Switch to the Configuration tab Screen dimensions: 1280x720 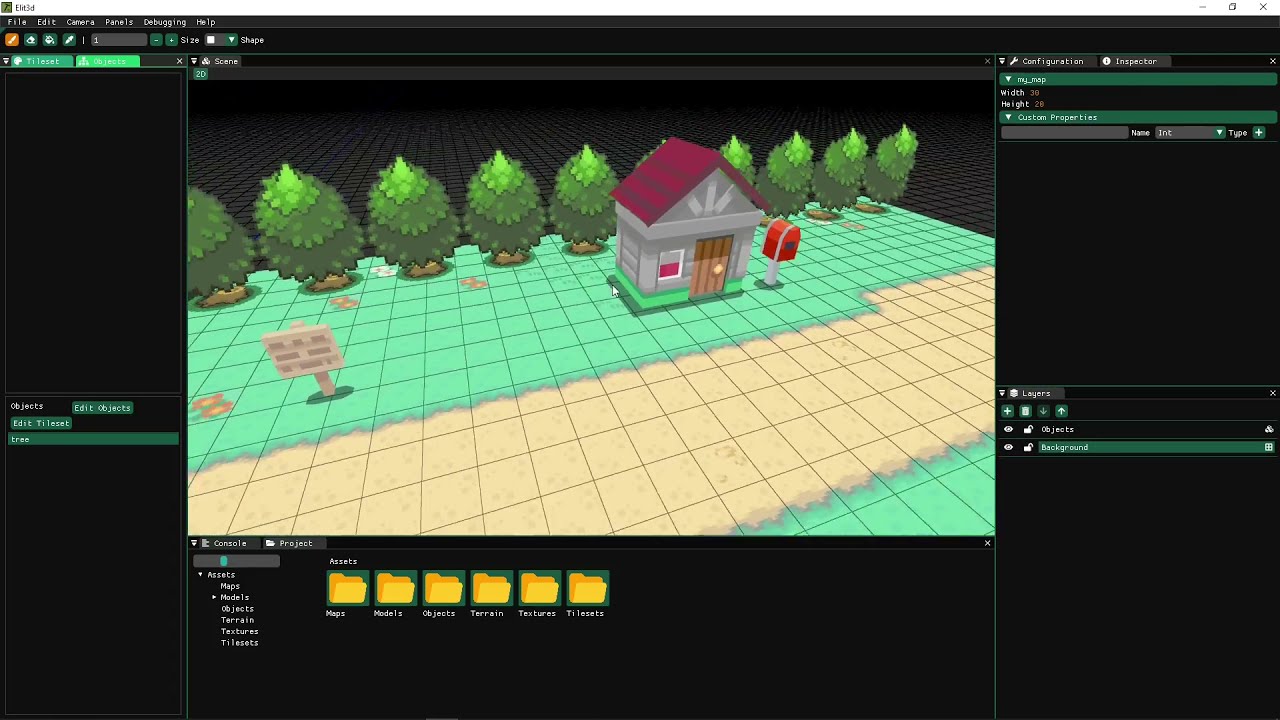pos(1047,61)
